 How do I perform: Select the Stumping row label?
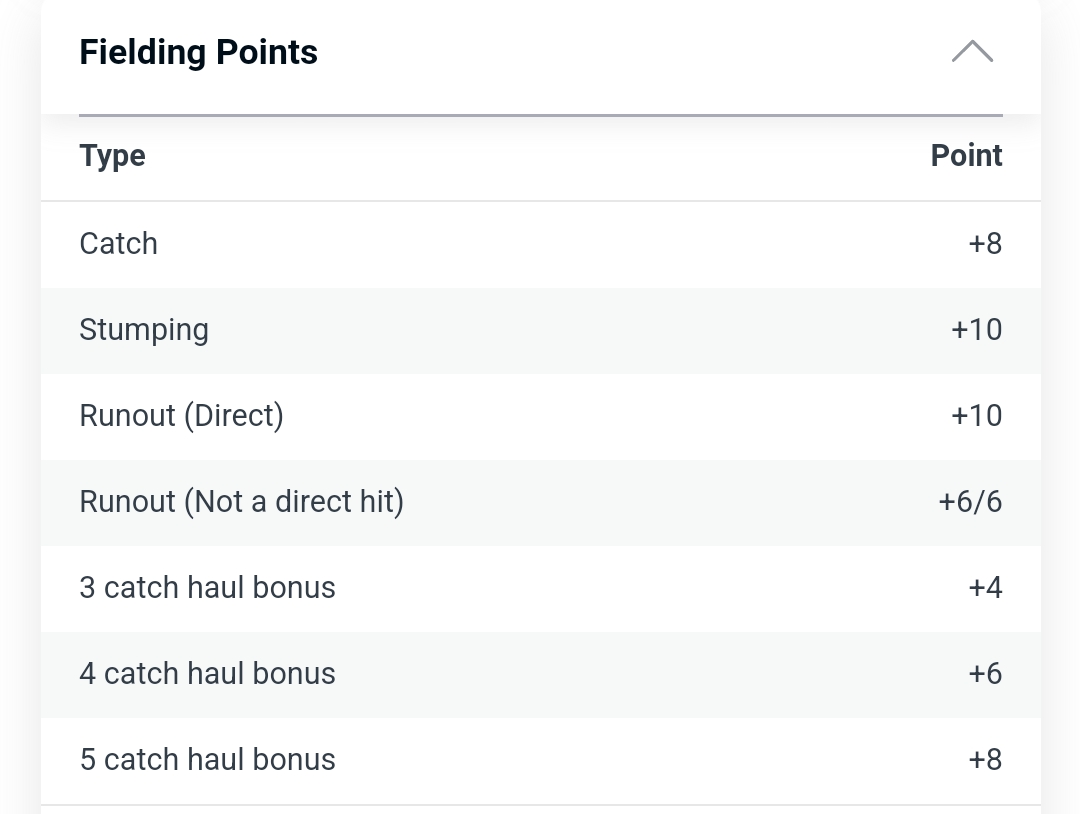[144, 330]
